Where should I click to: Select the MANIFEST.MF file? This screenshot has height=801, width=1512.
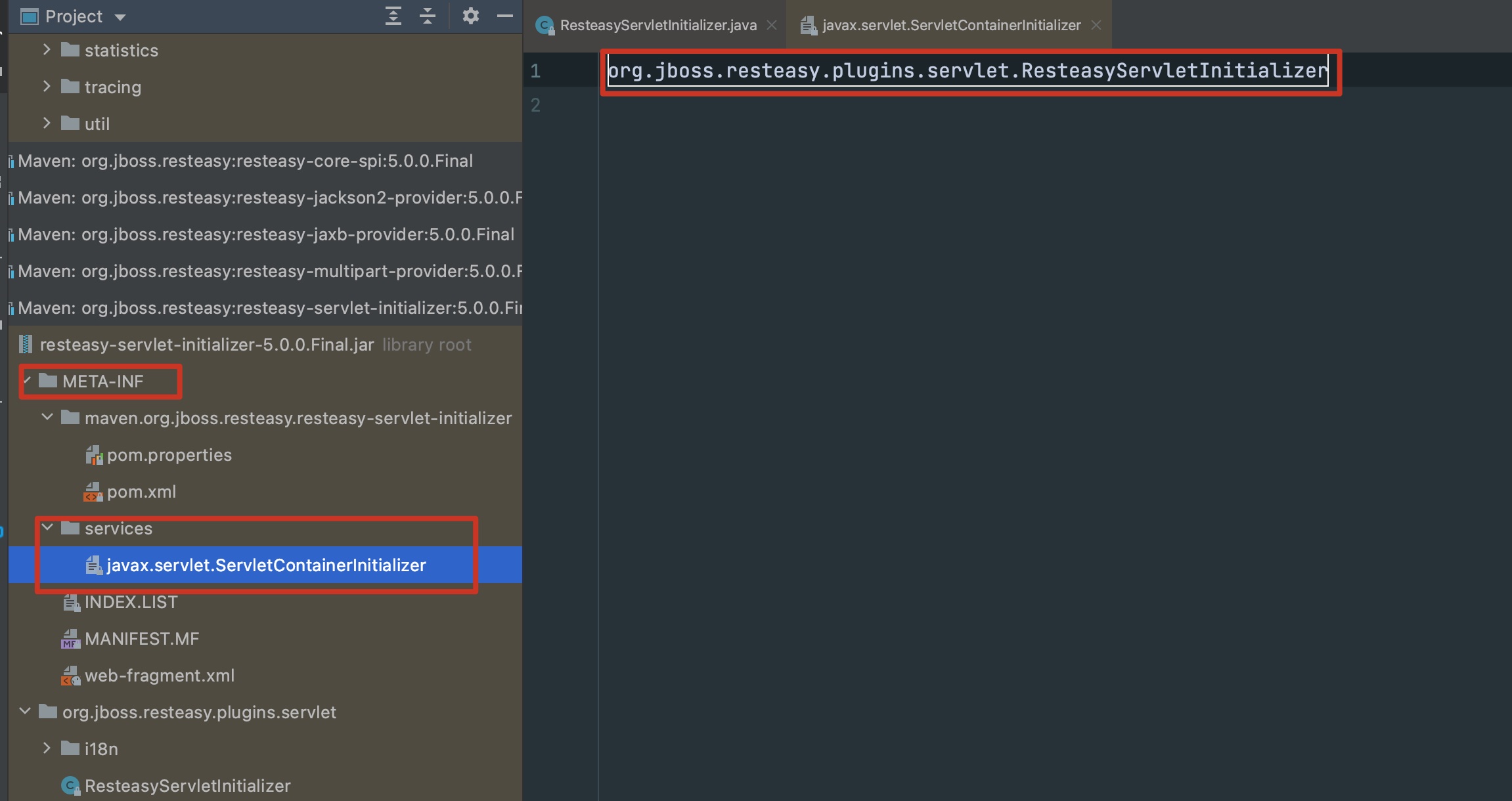[x=141, y=639]
